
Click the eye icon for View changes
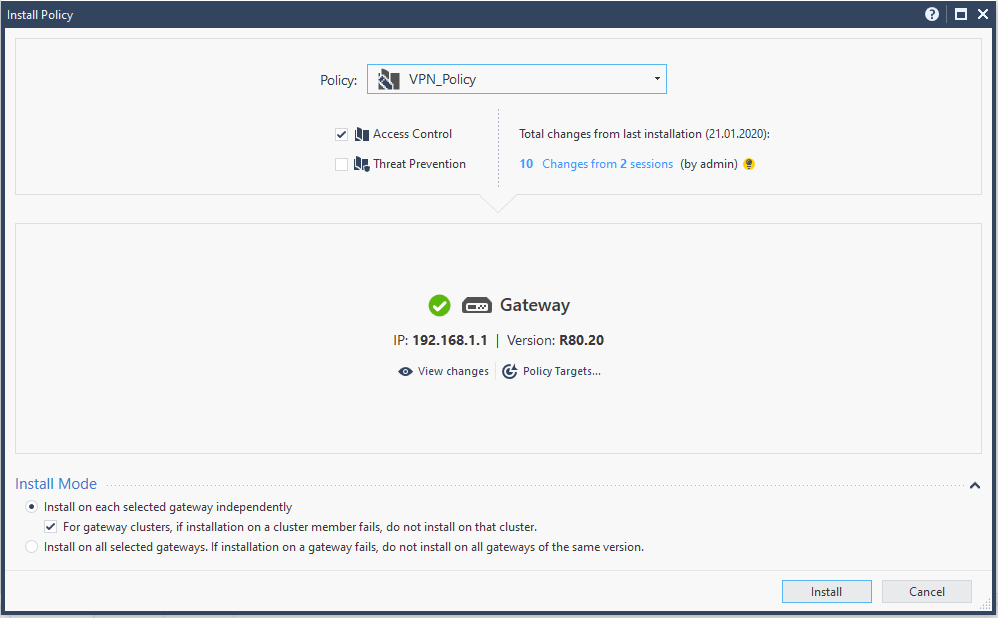[405, 371]
